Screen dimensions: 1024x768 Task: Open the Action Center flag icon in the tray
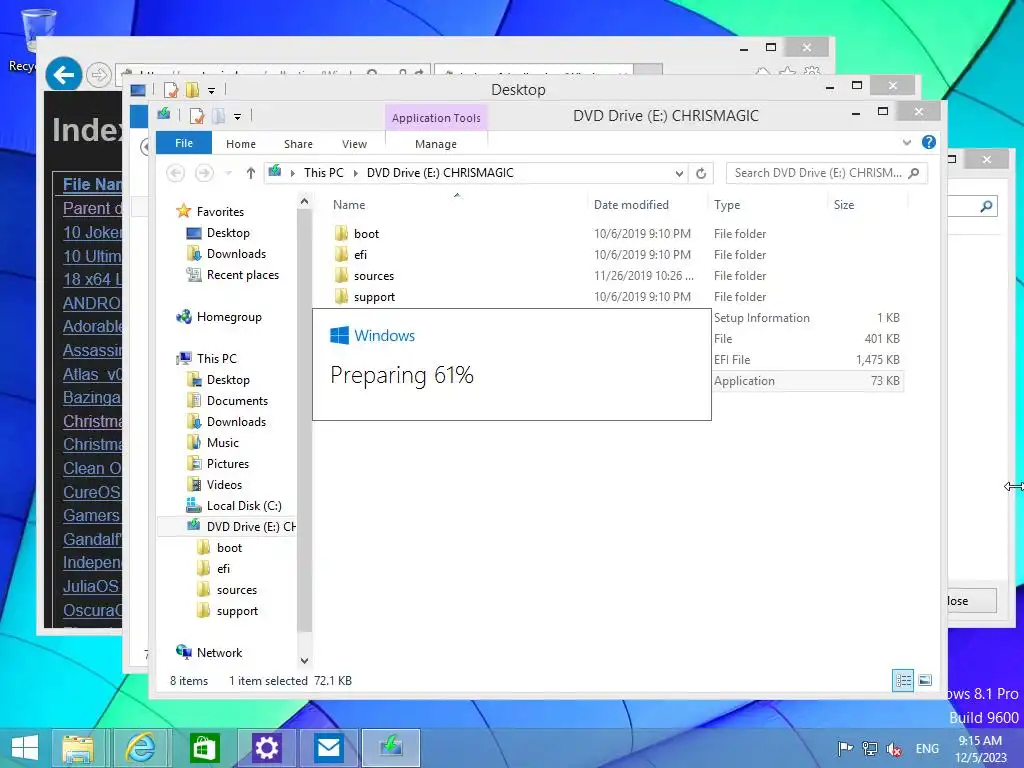(845, 748)
